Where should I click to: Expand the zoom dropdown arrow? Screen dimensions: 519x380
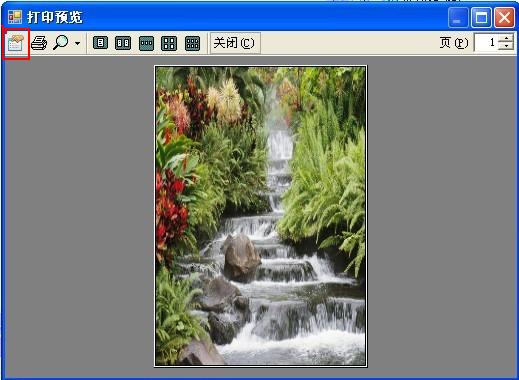(x=78, y=43)
